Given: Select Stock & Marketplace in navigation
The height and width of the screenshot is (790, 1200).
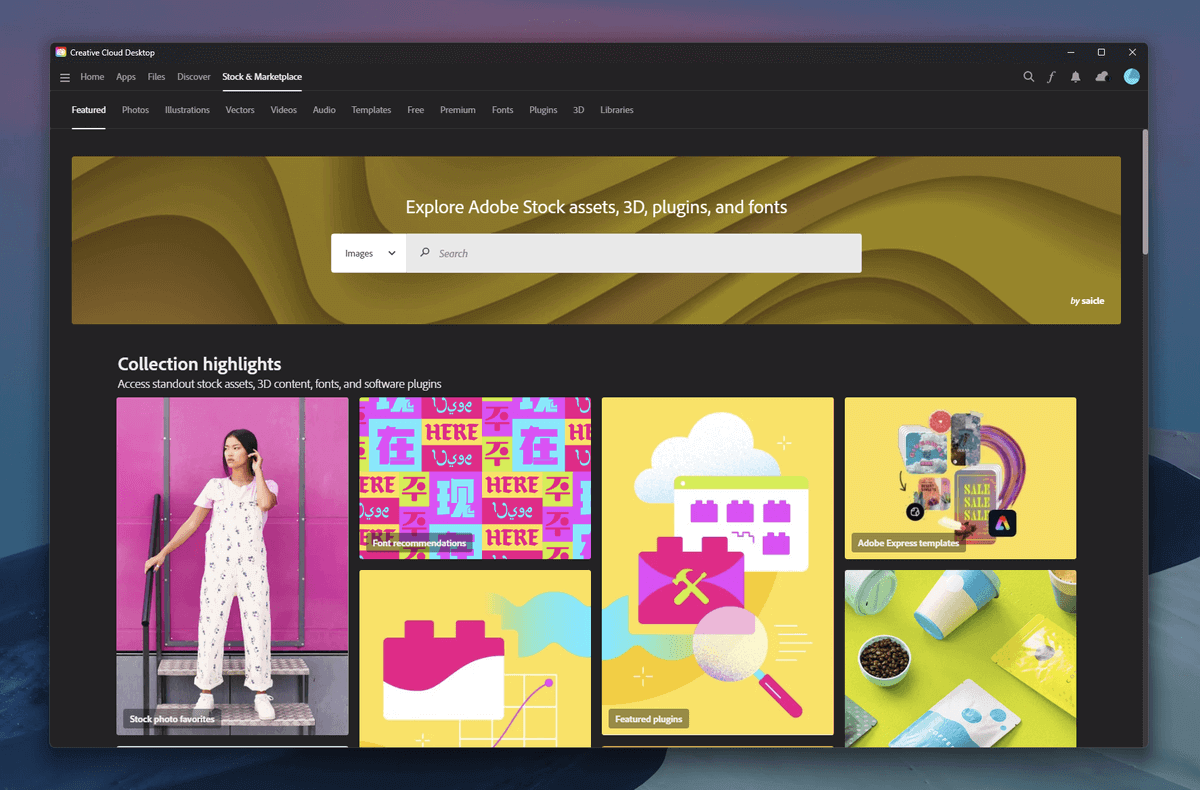Looking at the screenshot, I should 262,77.
